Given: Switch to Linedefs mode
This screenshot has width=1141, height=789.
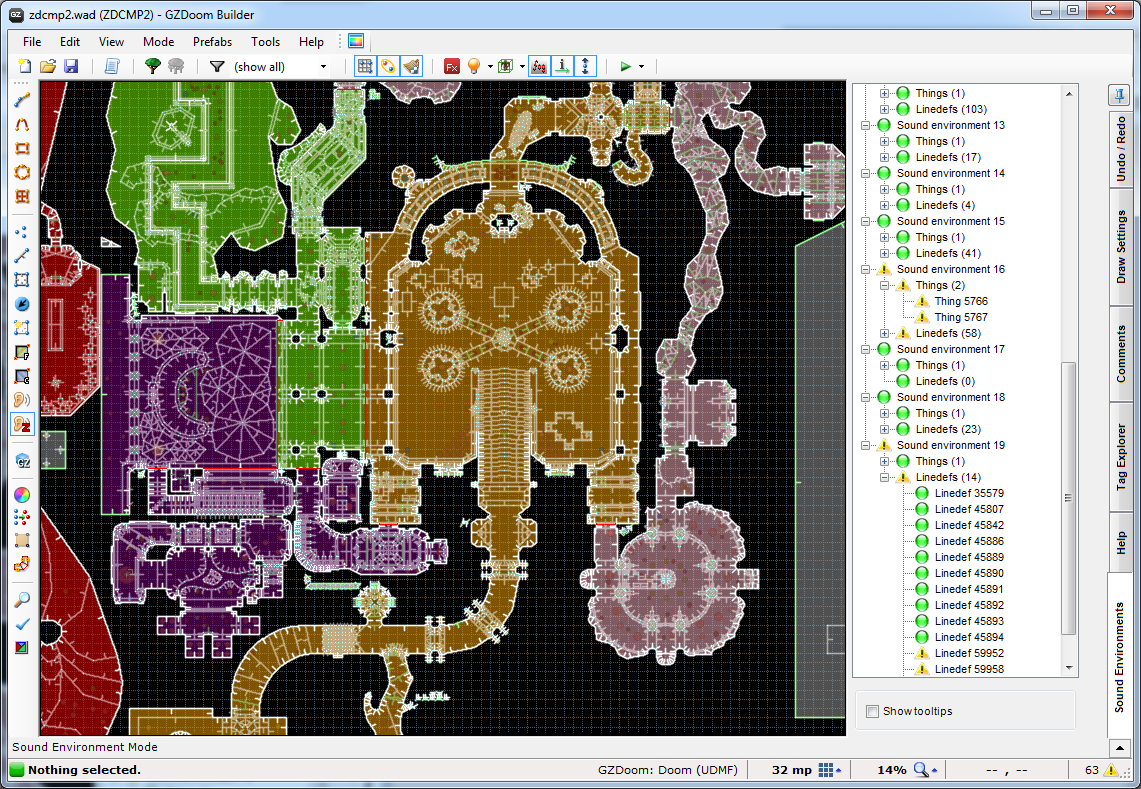Looking at the screenshot, I should (22, 256).
